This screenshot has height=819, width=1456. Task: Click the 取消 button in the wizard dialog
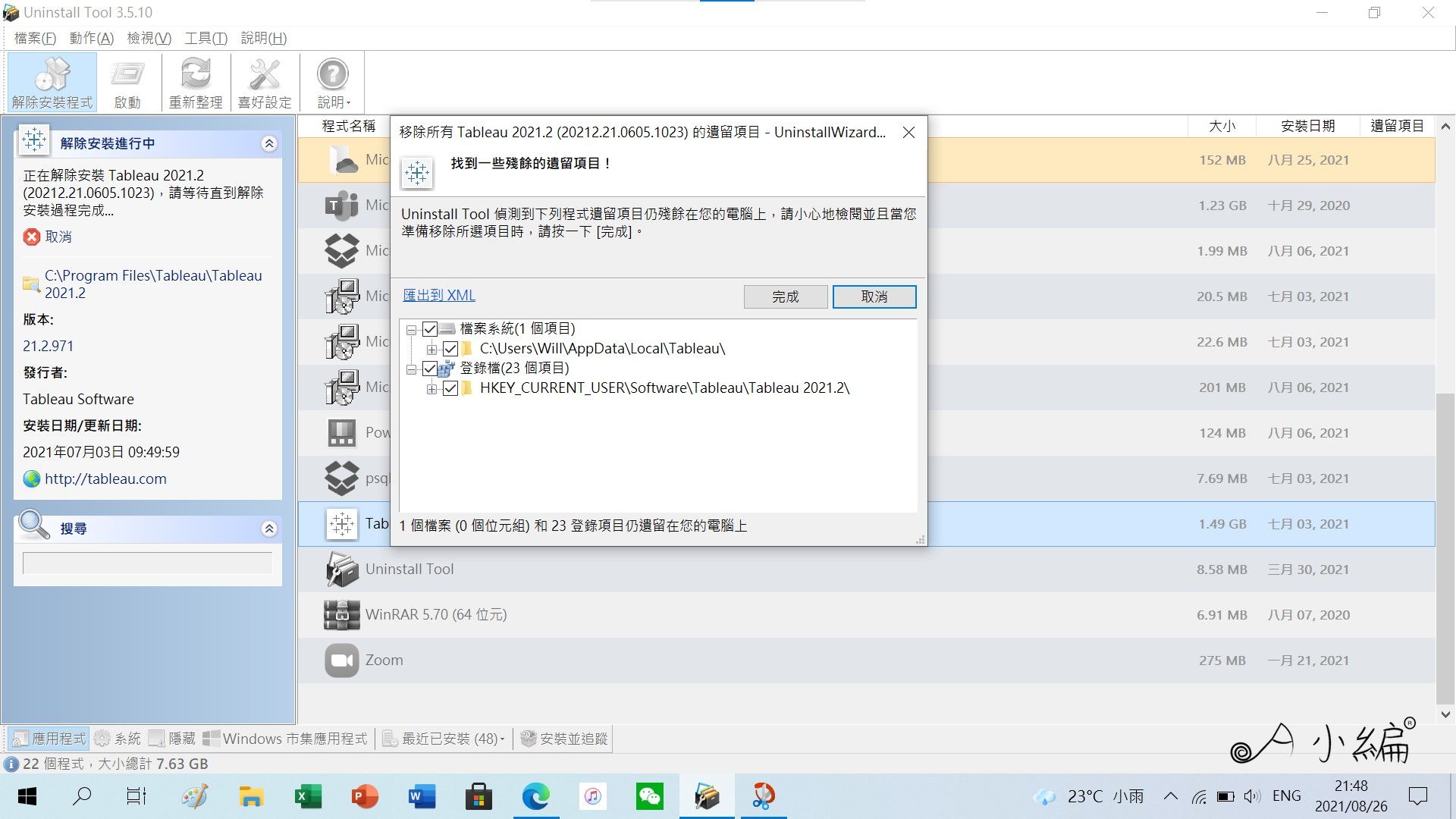pyautogui.click(x=874, y=297)
